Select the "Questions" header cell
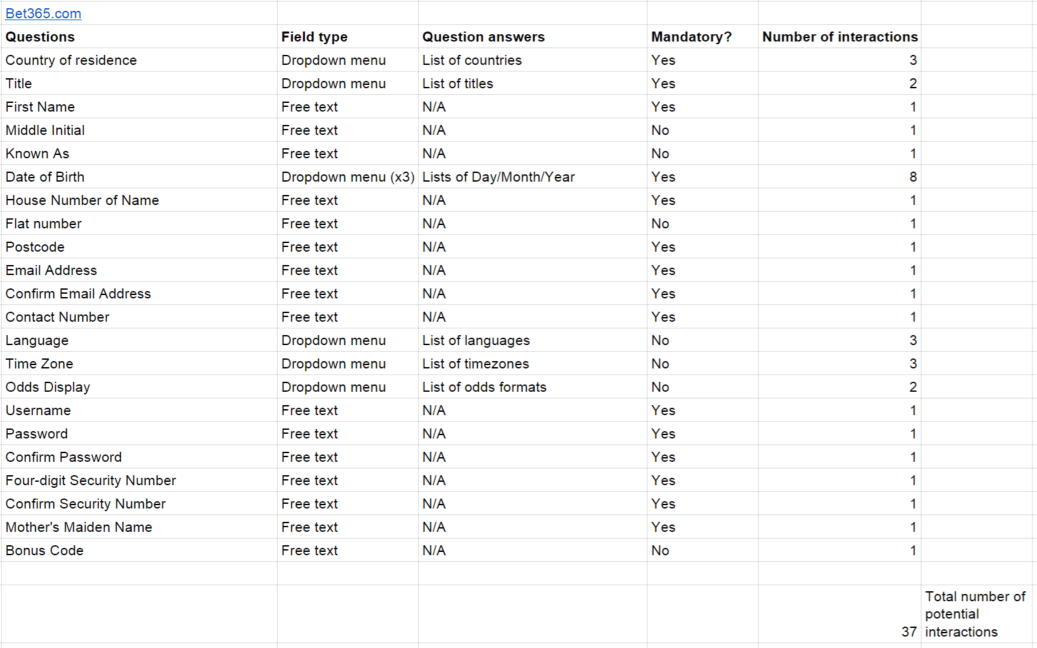The image size is (1037, 648). tap(40, 37)
